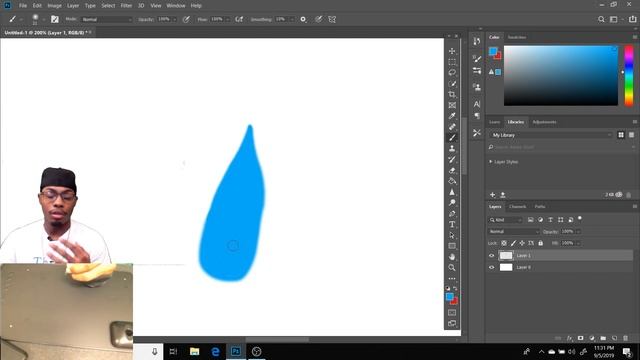
Task: Select the Lasso tool
Action: click(452, 73)
